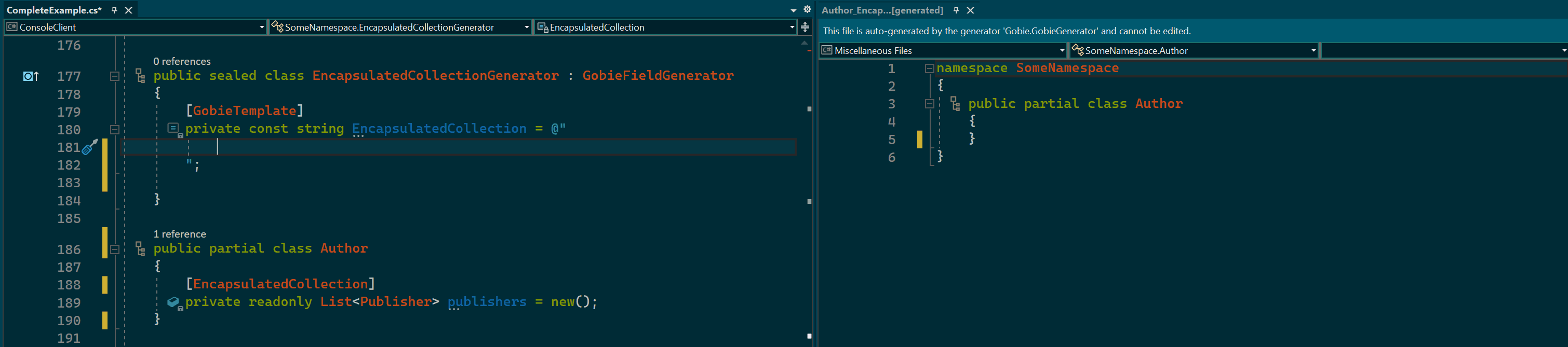
Task: Collapse the string constant region at line 180
Action: point(114,130)
